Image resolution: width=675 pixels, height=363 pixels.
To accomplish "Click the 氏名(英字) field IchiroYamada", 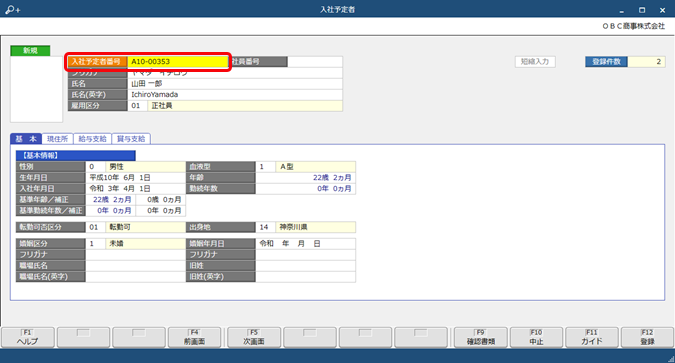I will click(x=235, y=94).
